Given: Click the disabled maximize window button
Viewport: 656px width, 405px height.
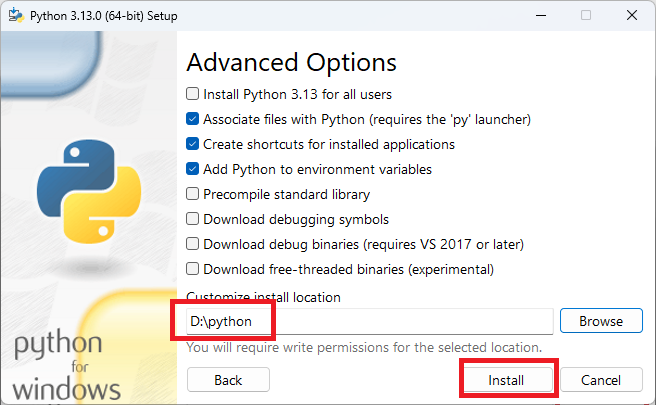Looking at the screenshot, I should coord(586,15).
